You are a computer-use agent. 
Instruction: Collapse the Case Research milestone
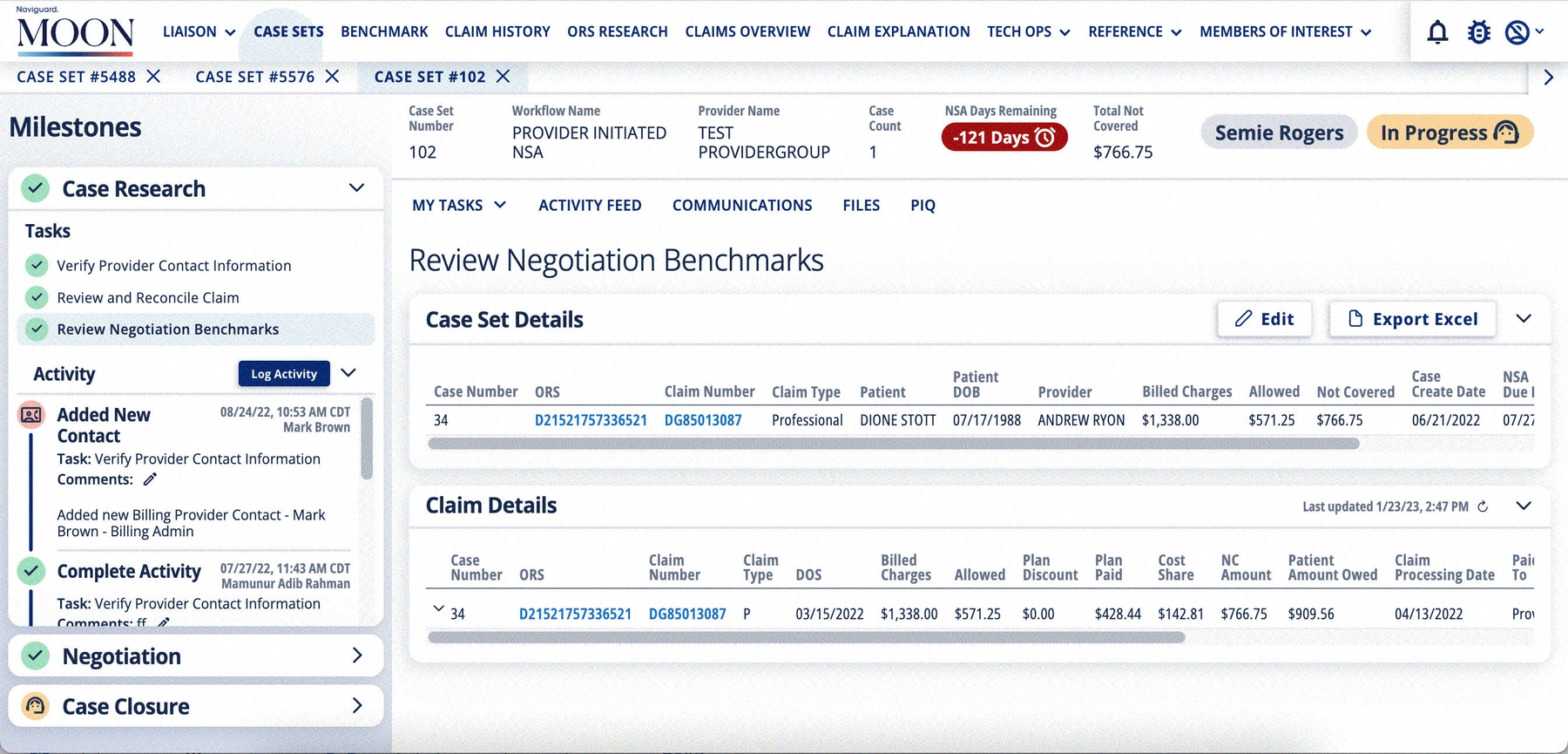(x=356, y=188)
